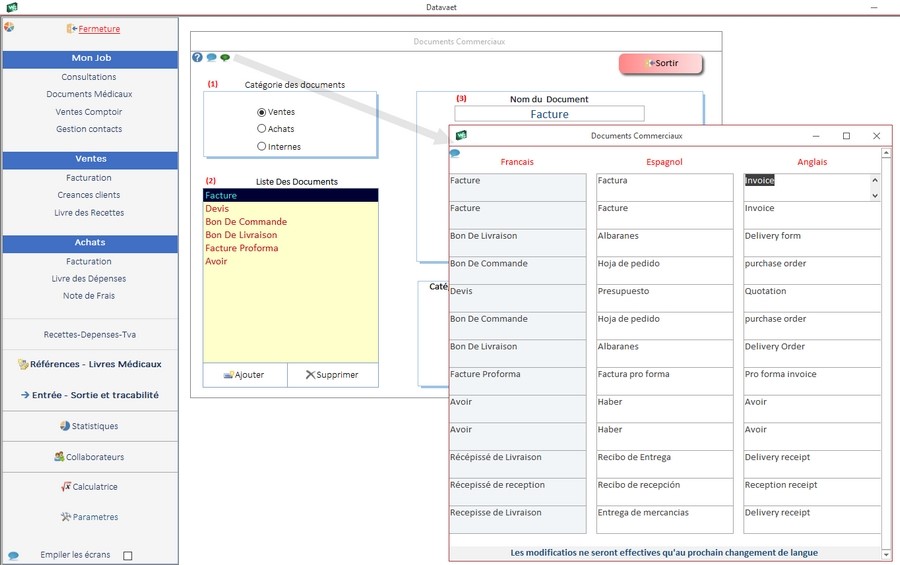The image size is (900, 565).
Task: Click the Nom du Document field showing Facture
Action: click(549, 114)
